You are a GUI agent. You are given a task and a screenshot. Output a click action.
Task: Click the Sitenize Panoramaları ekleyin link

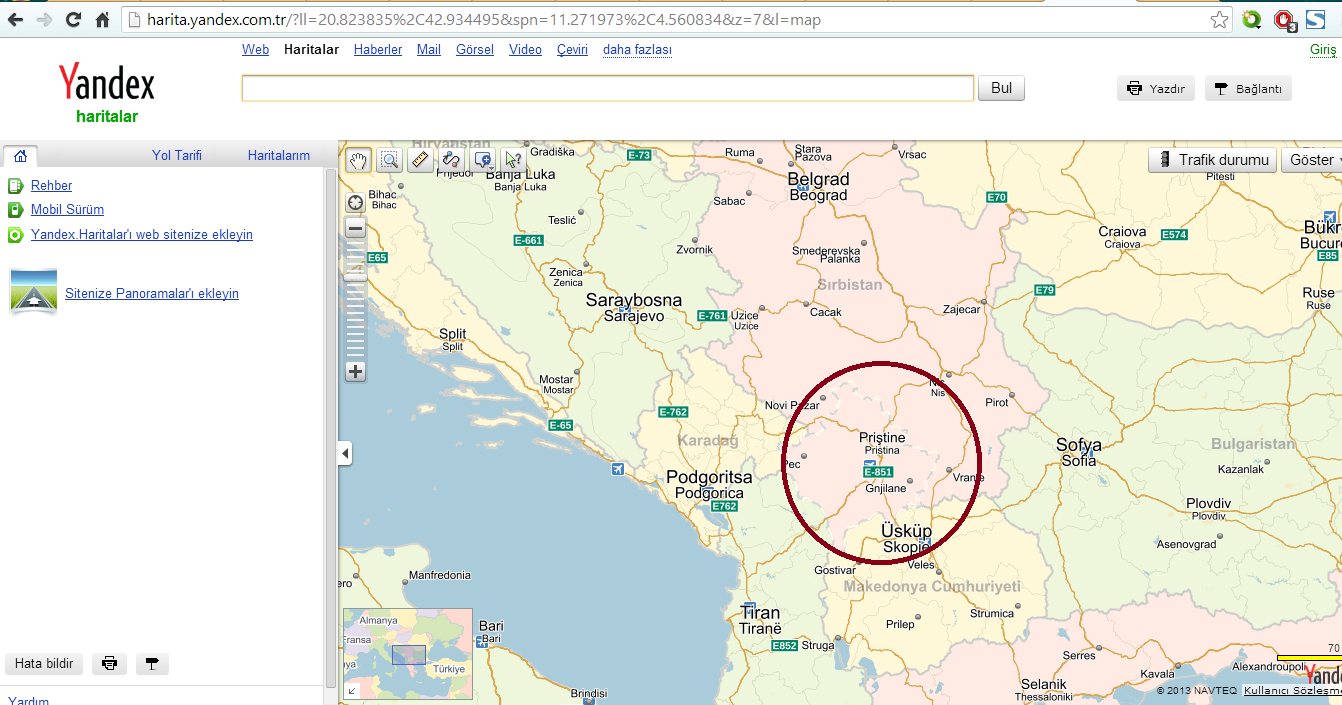coord(152,293)
